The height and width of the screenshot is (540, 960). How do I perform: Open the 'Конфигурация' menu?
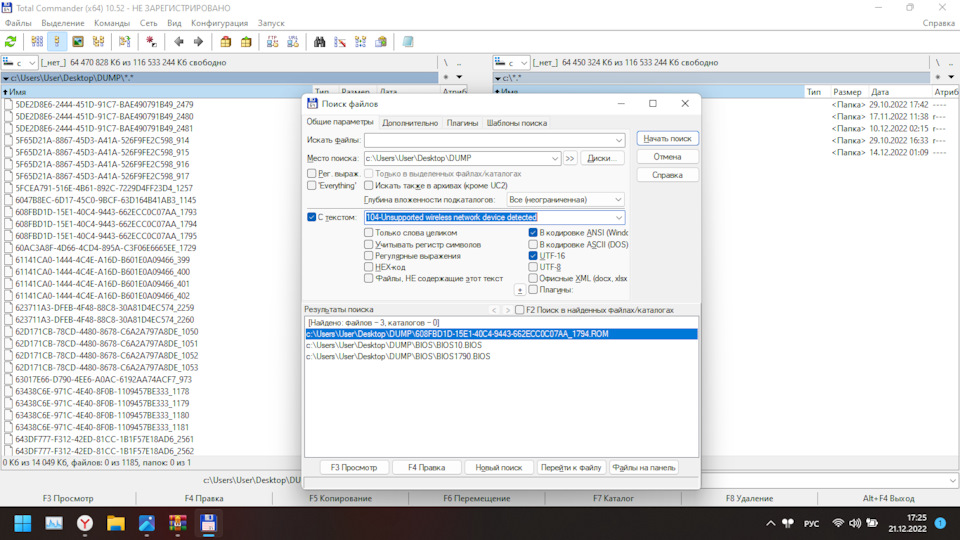tap(219, 23)
